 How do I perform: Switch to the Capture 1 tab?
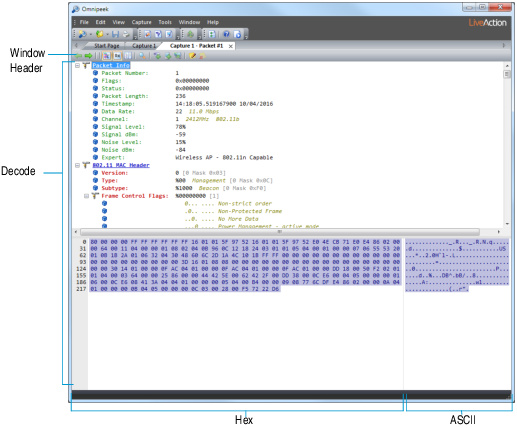click(144, 46)
